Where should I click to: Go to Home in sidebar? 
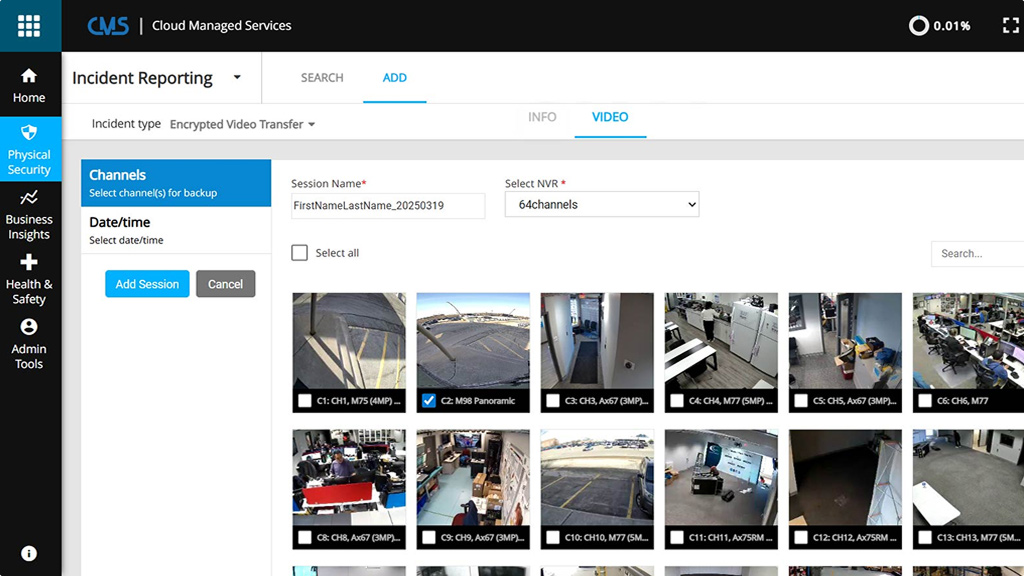(x=29, y=77)
